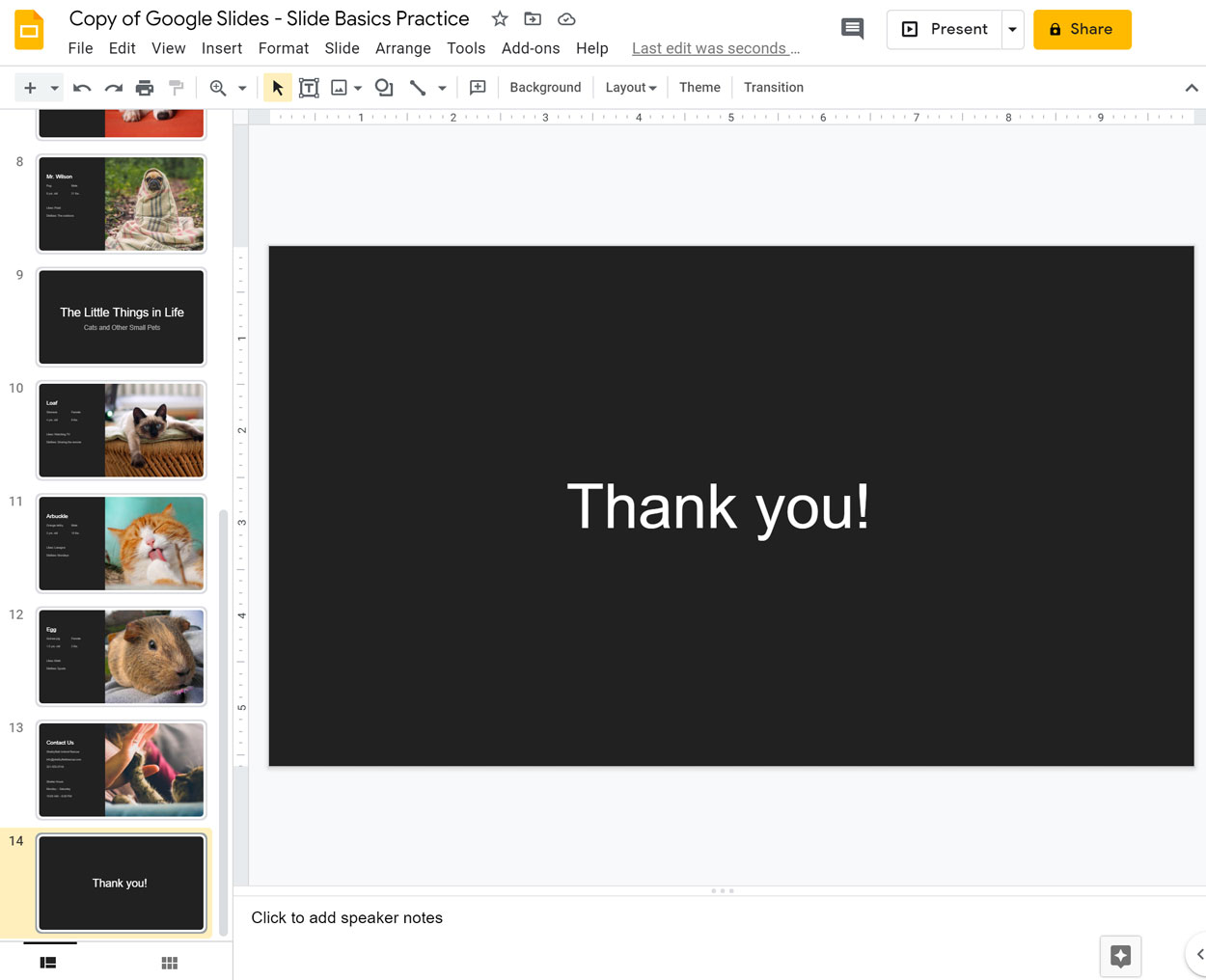The height and width of the screenshot is (980, 1206).
Task: Click the Print icon
Action: (x=145, y=87)
